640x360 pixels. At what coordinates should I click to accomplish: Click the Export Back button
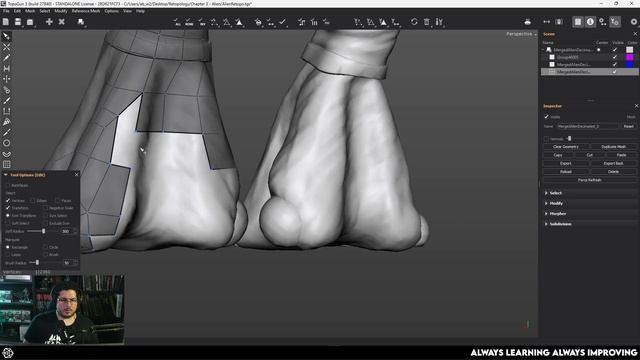point(613,163)
